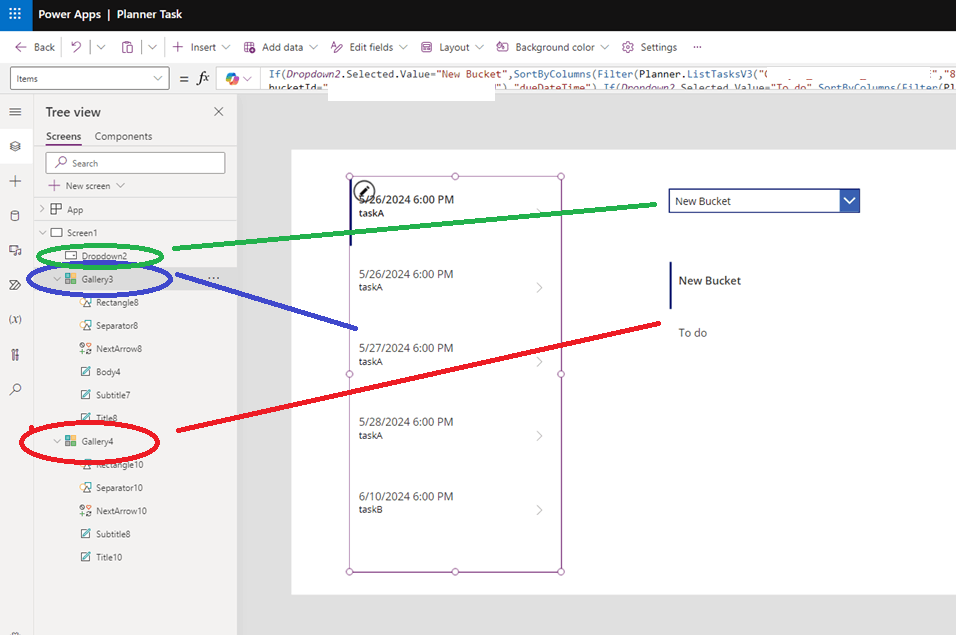Select the Rectangle8 tree item
The width and height of the screenshot is (956, 635).
(109, 302)
